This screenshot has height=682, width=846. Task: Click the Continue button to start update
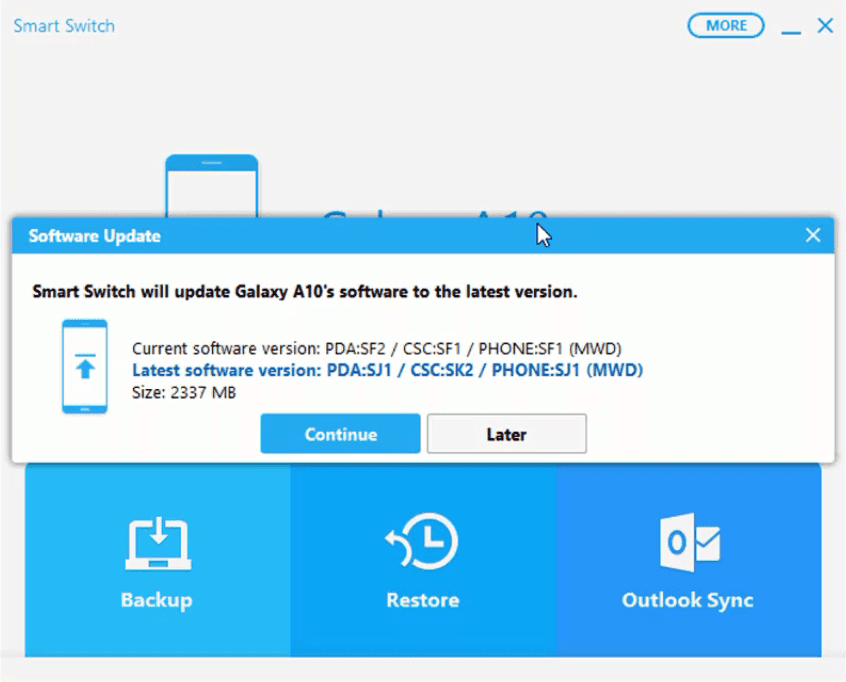pos(340,434)
